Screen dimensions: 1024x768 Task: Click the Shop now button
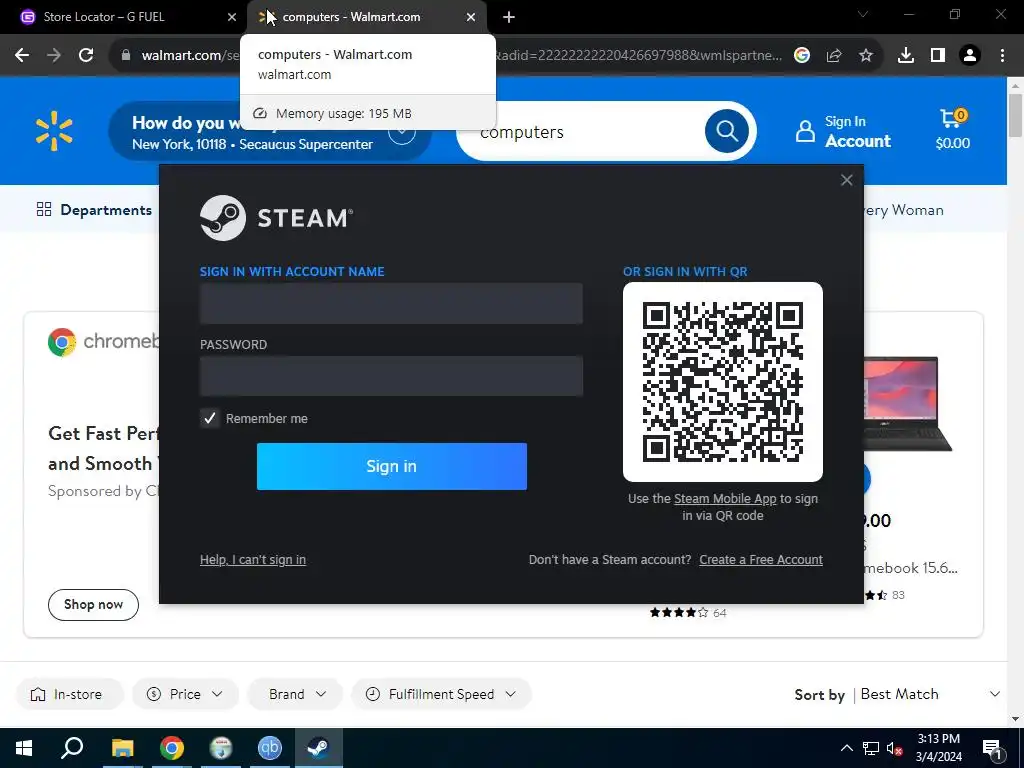93,605
